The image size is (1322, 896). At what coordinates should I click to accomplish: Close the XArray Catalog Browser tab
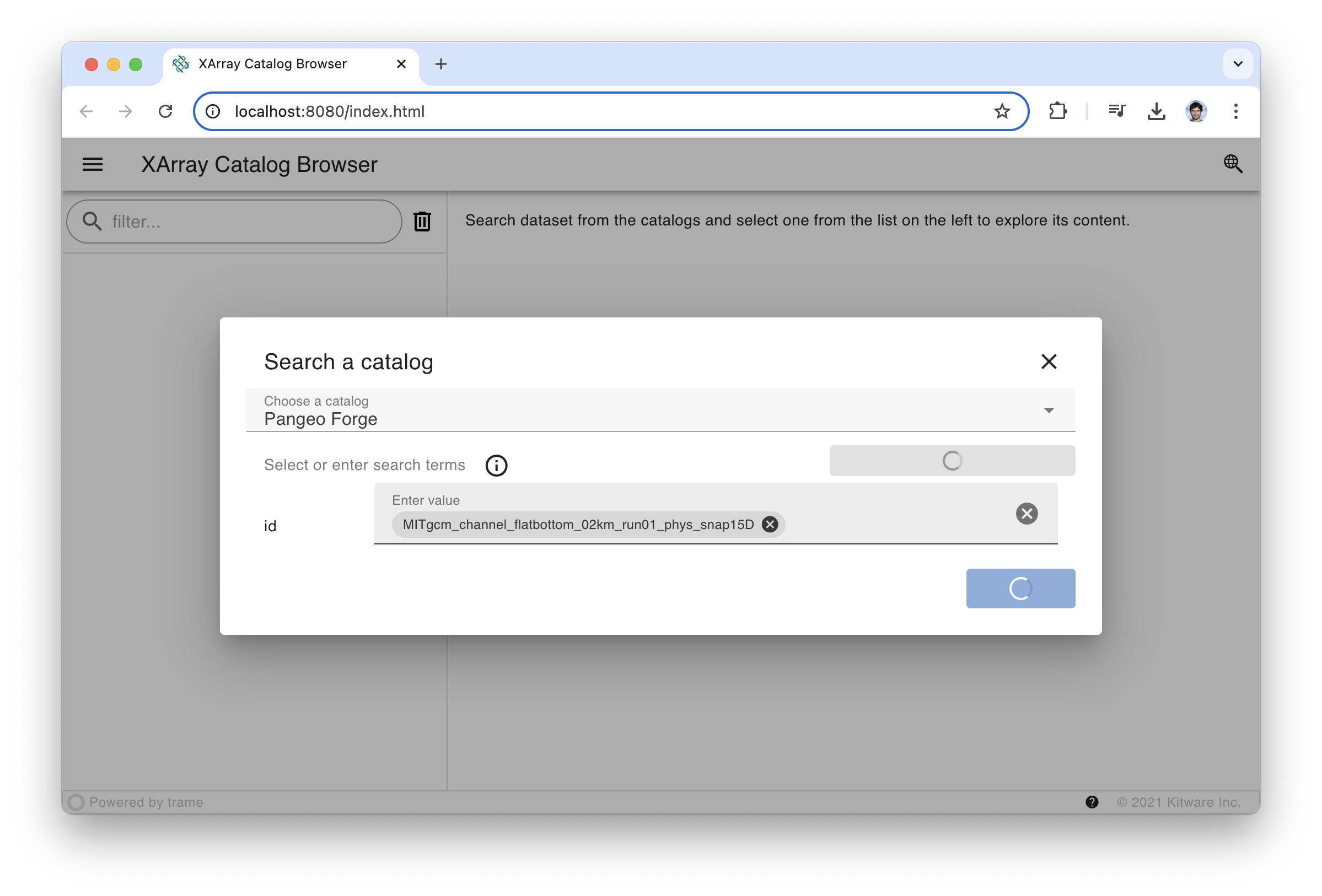[x=401, y=64]
